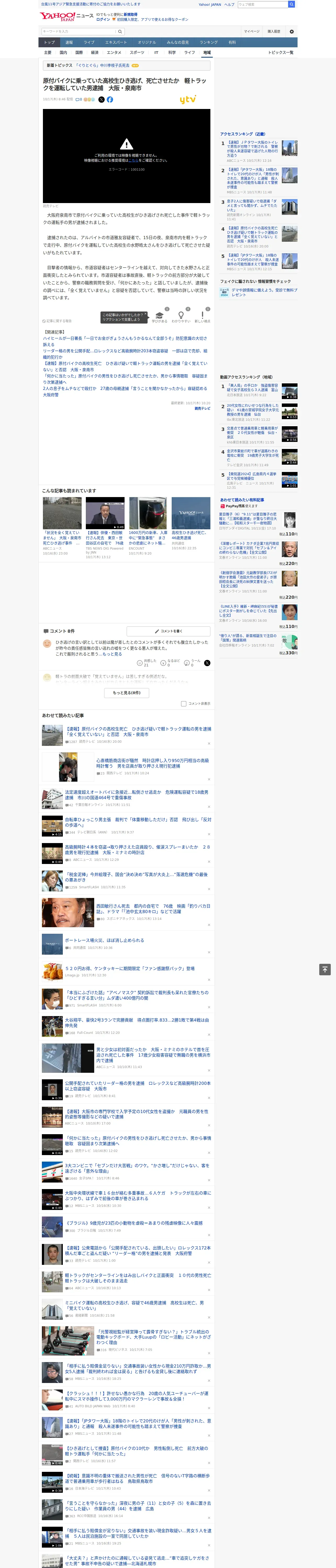Viewport: 336px width, 1568px height.
Task: Click the 新しい視点 exclamation reaction
Action: (203, 315)
